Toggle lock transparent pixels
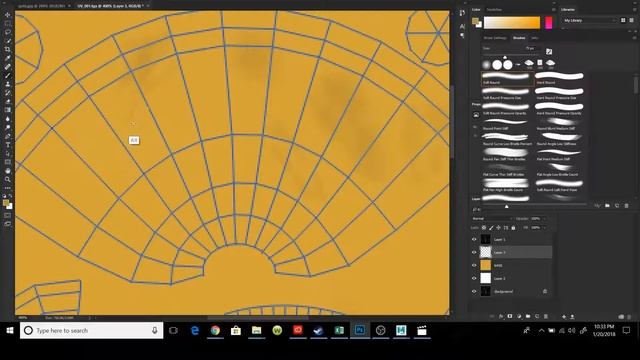The width and height of the screenshot is (640, 360). [x=484, y=228]
